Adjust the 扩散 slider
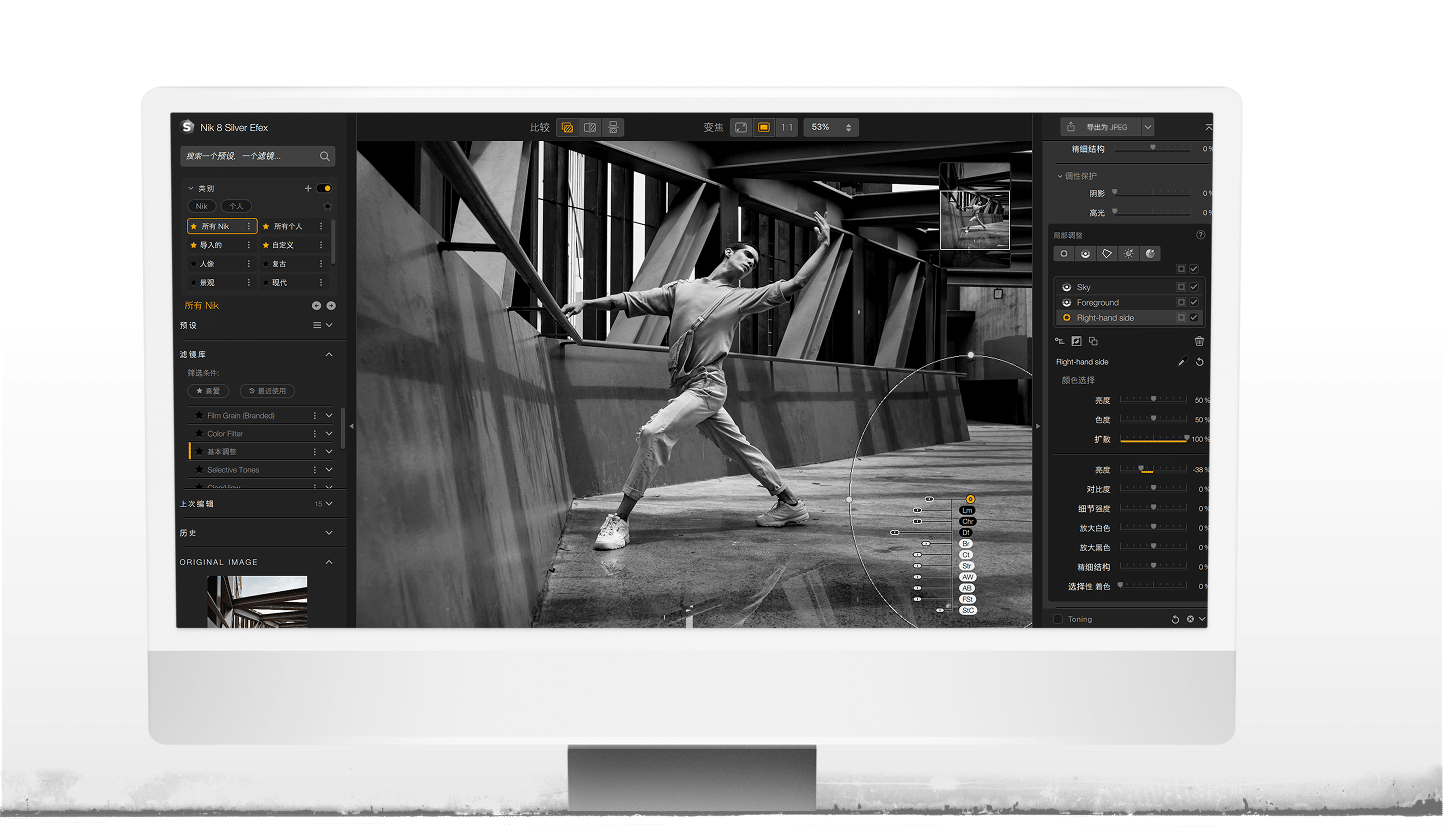1443x828 pixels. pos(1153,439)
